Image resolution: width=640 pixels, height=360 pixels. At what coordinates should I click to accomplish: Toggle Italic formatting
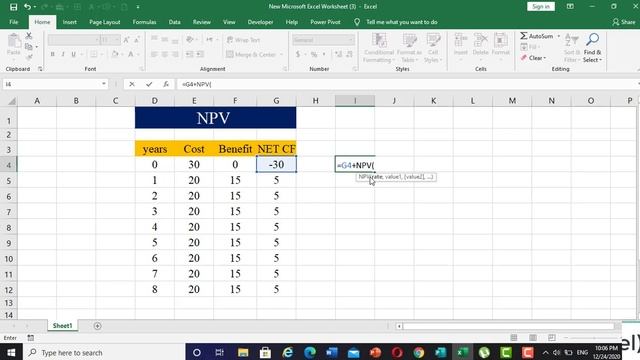63,54
